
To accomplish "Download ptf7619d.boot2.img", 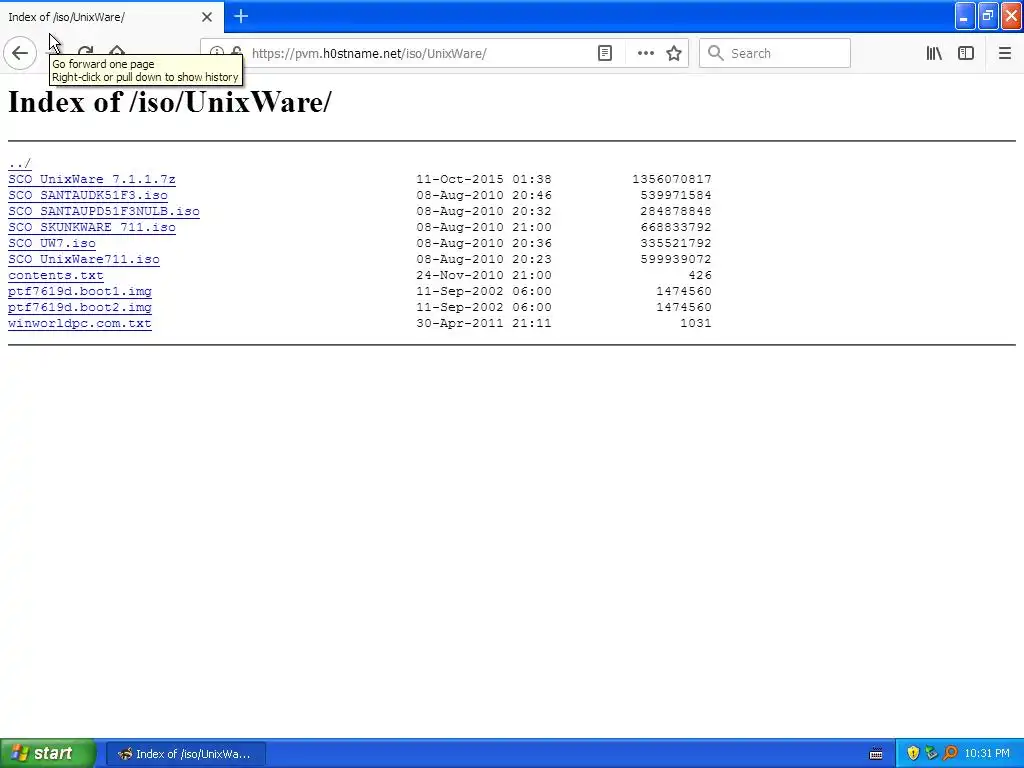I will 80,307.
